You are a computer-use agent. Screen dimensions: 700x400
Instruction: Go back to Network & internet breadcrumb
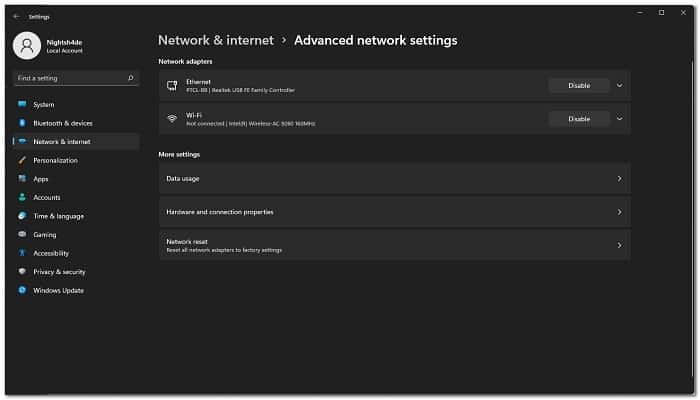coord(216,40)
